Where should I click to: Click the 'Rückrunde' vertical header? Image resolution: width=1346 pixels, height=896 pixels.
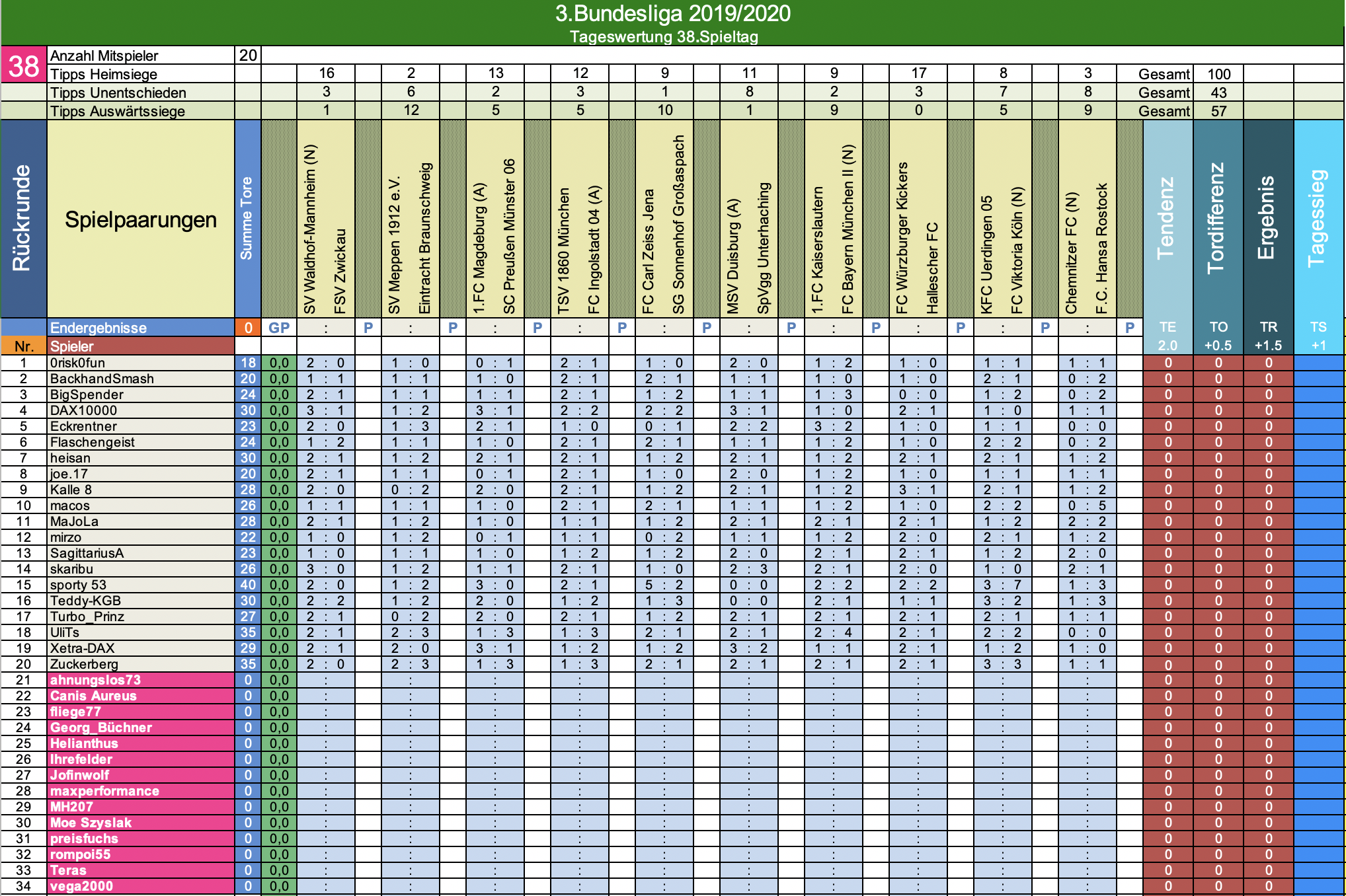coord(24,219)
